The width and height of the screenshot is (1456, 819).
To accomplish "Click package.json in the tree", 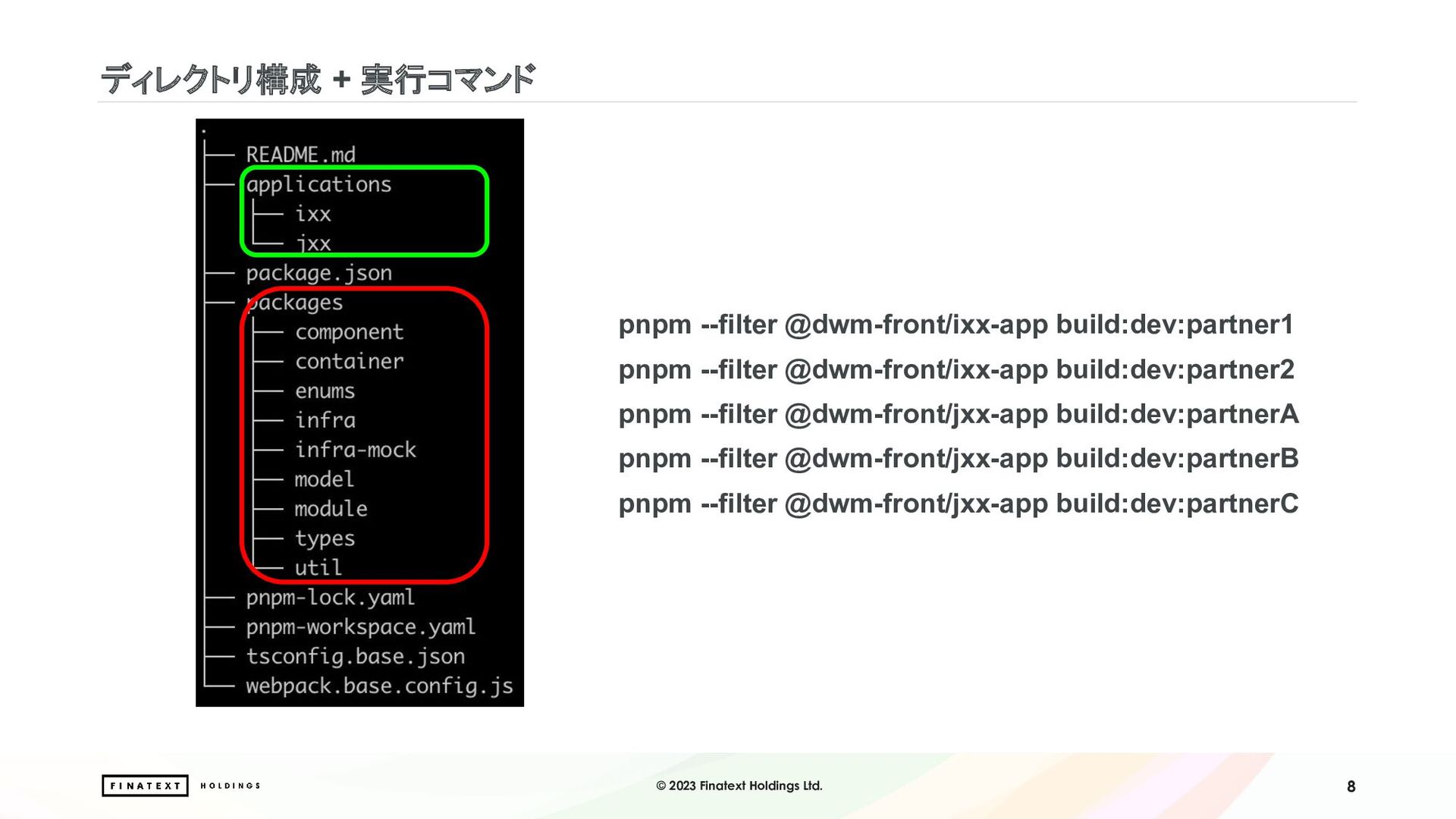I will click(x=319, y=273).
